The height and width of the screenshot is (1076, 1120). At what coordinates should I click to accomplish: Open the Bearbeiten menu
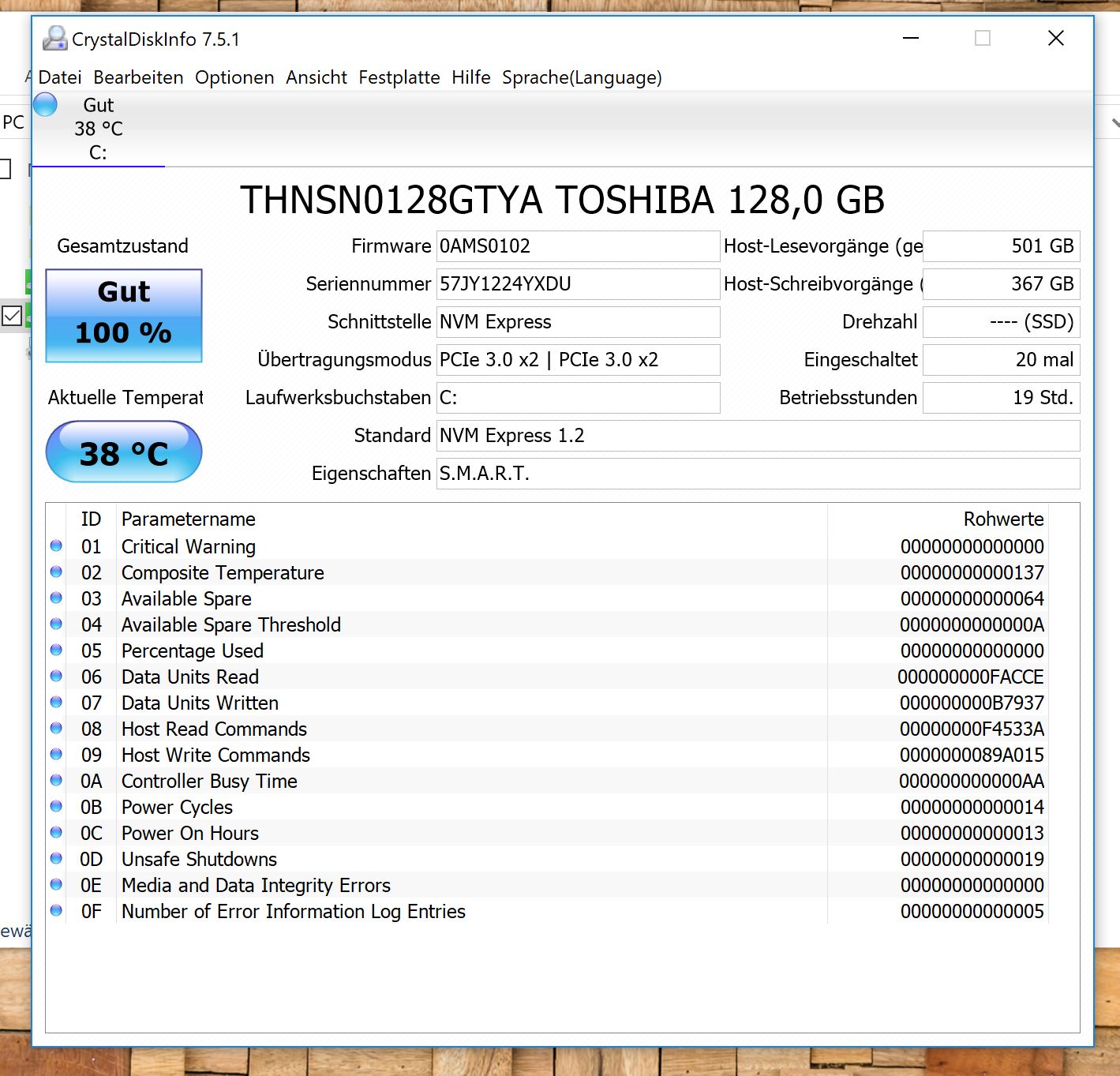[138, 77]
